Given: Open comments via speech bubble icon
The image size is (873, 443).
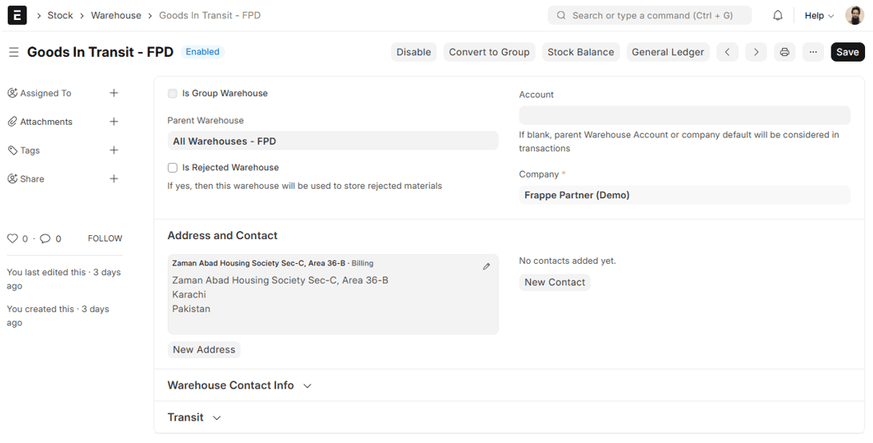Looking at the screenshot, I should coord(45,238).
